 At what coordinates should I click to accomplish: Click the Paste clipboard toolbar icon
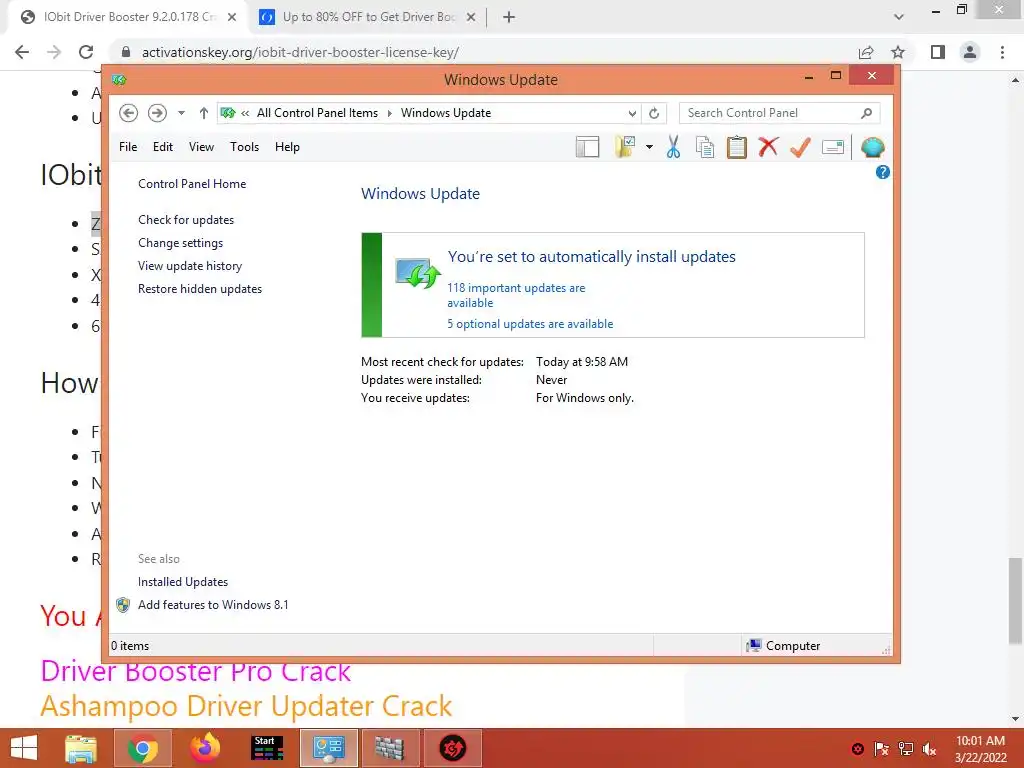[x=737, y=147]
